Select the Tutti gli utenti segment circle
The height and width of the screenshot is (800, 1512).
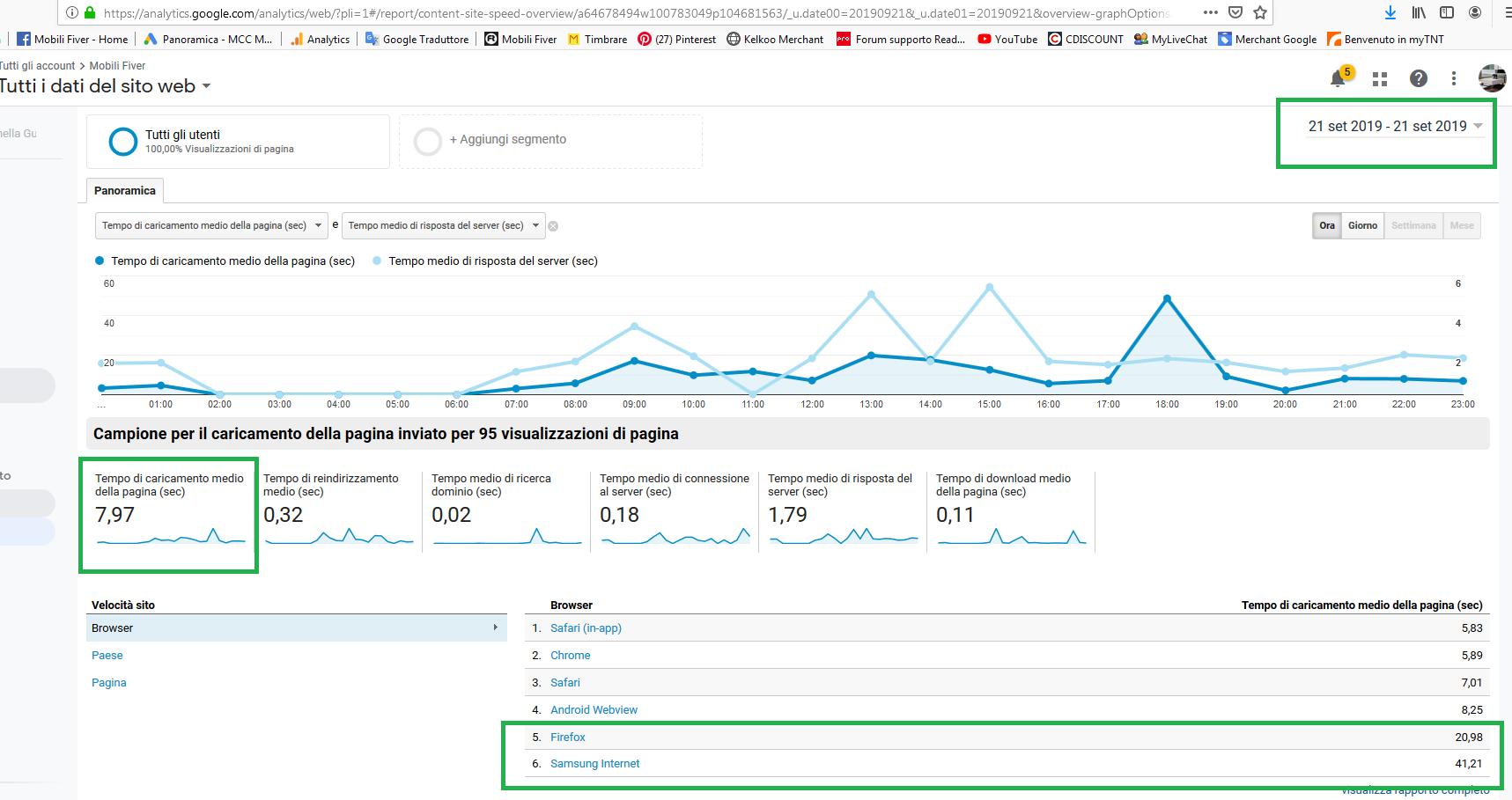point(123,142)
